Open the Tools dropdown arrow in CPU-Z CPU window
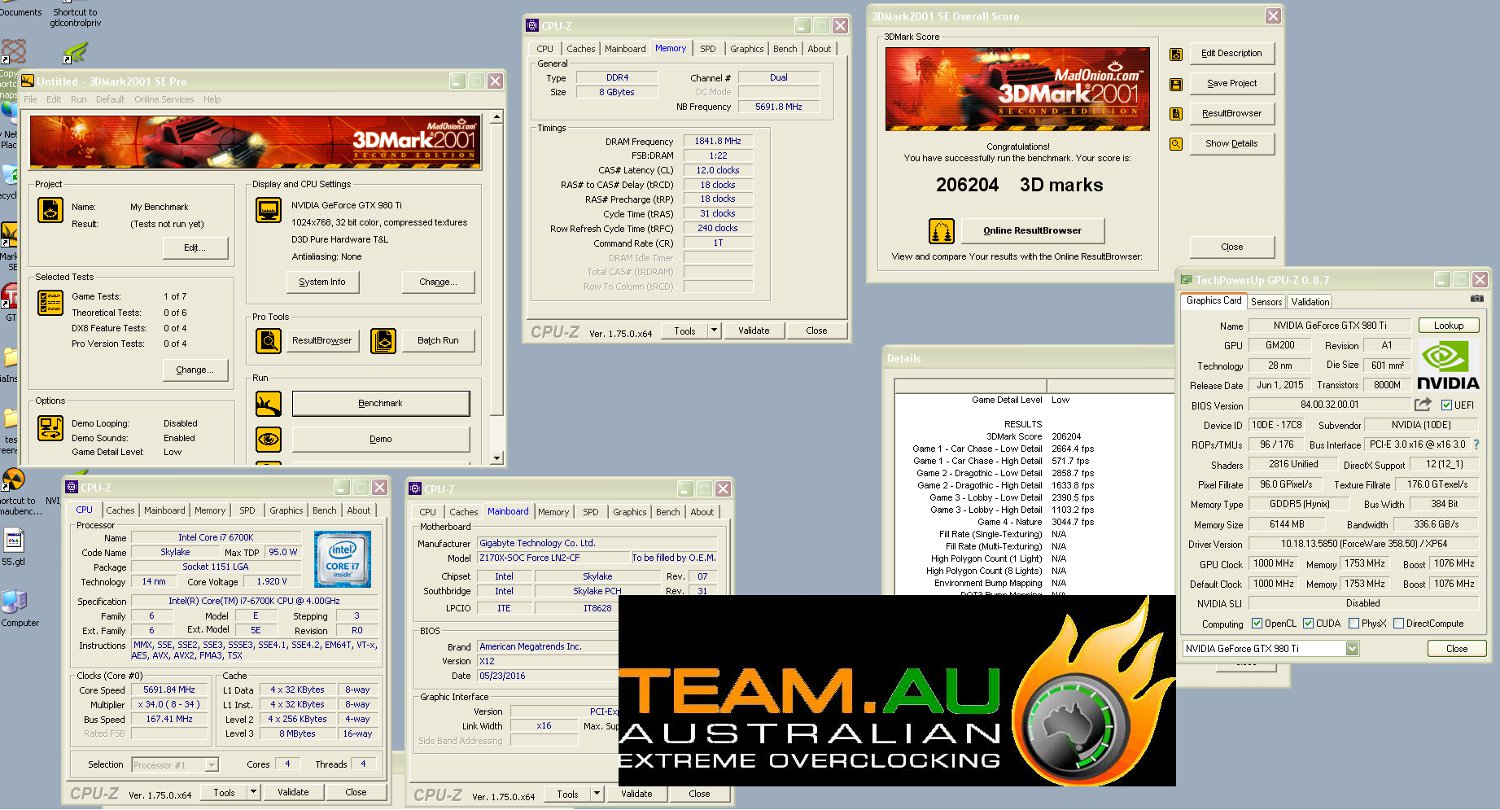 253,792
